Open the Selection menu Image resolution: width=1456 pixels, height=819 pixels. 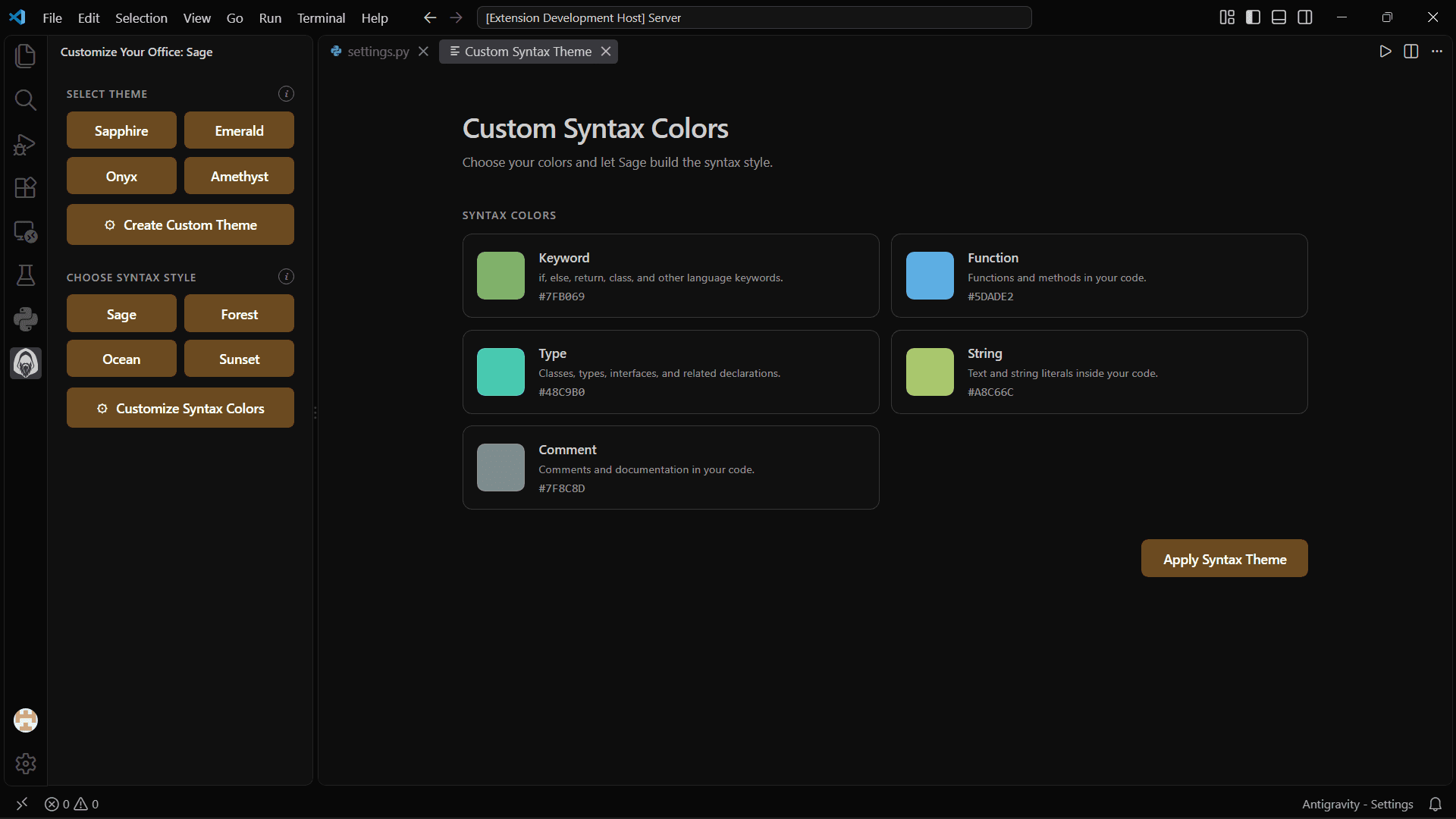[141, 17]
